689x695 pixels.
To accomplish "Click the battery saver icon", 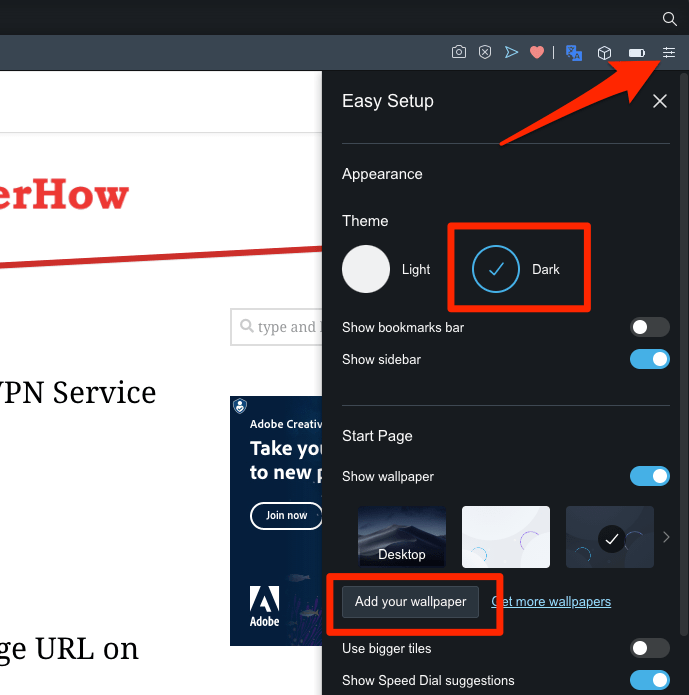I will [x=636, y=52].
